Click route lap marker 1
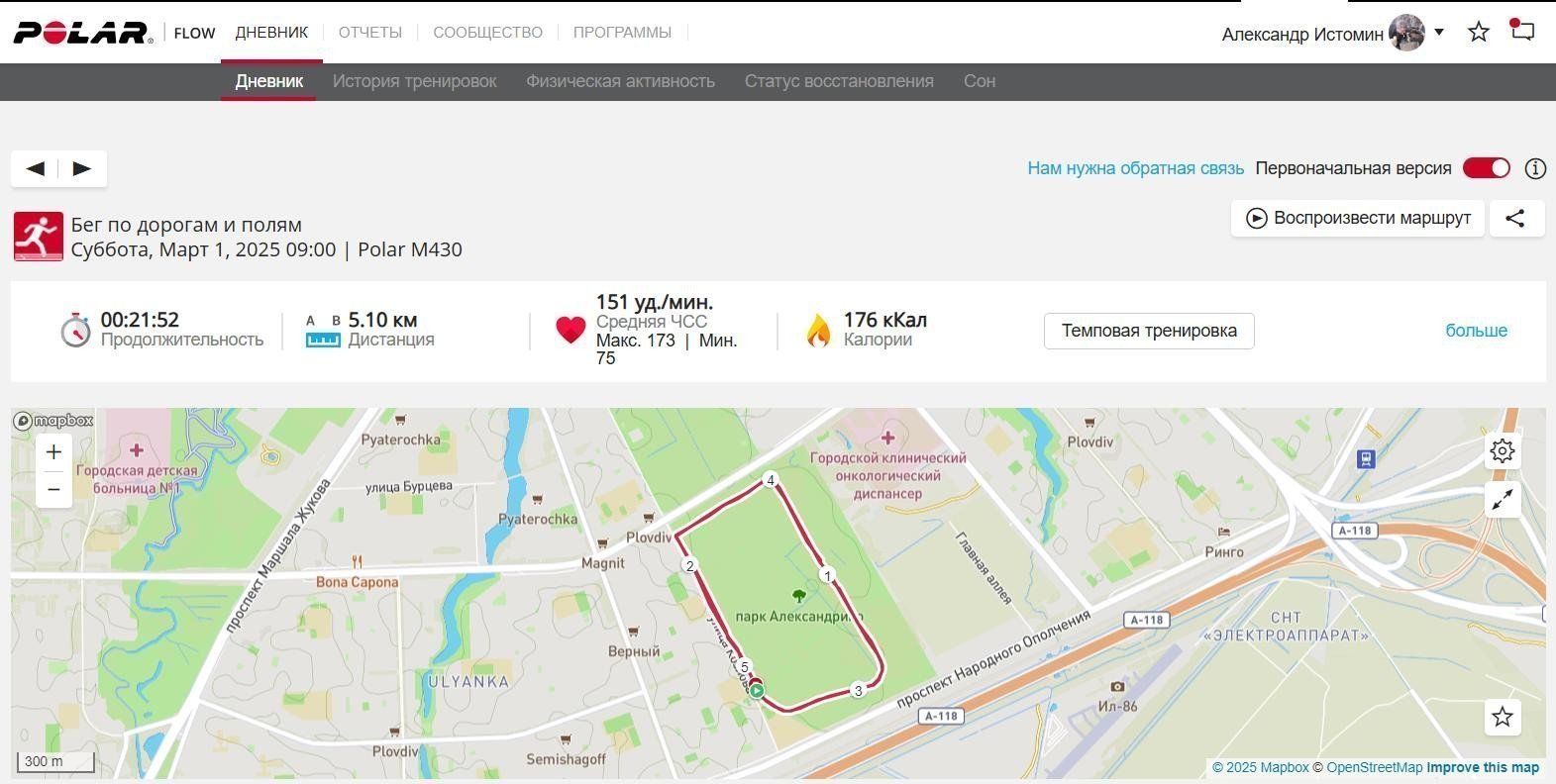 827,575
